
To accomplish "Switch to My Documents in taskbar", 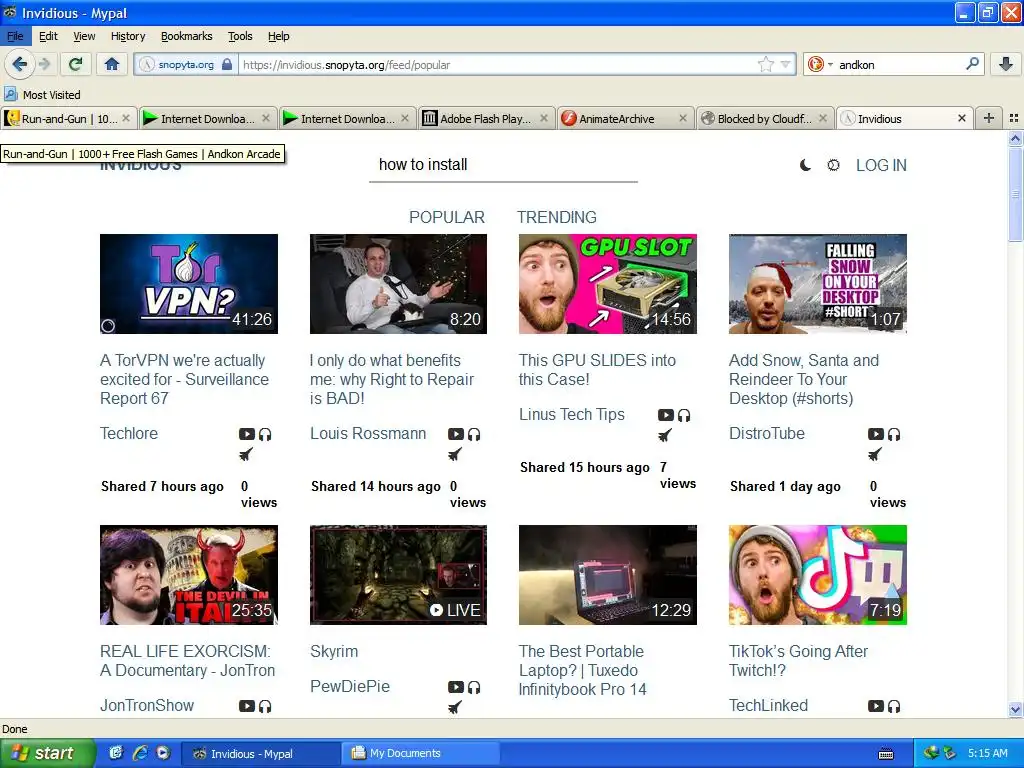I will (x=421, y=753).
